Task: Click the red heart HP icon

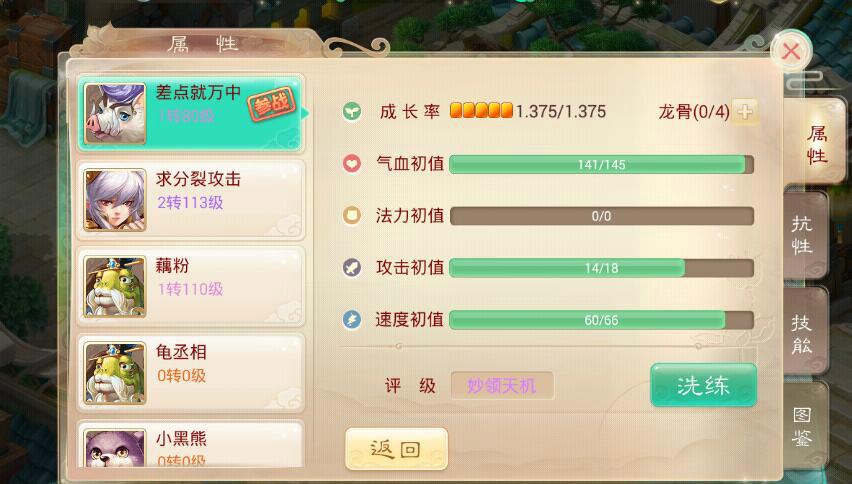Action: 352,164
